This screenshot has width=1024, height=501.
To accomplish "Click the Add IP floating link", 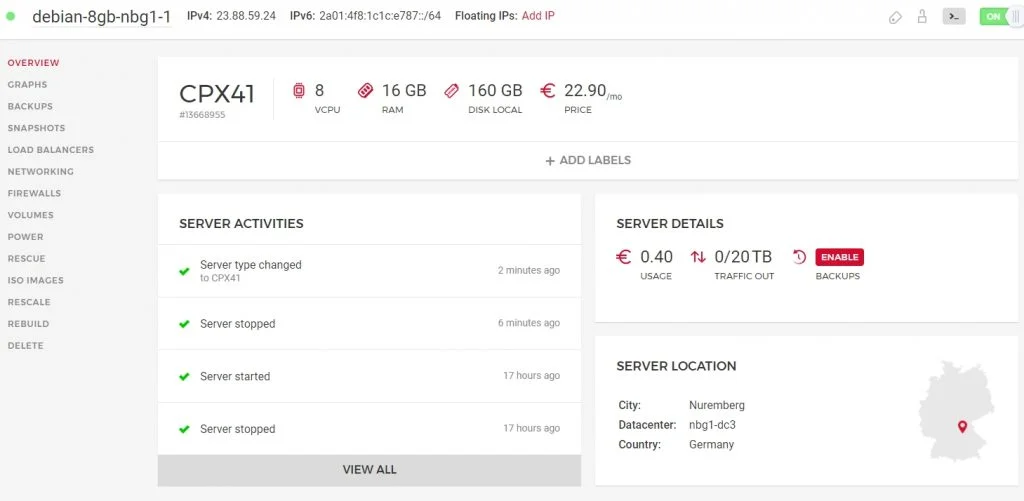I will pos(538,17).
